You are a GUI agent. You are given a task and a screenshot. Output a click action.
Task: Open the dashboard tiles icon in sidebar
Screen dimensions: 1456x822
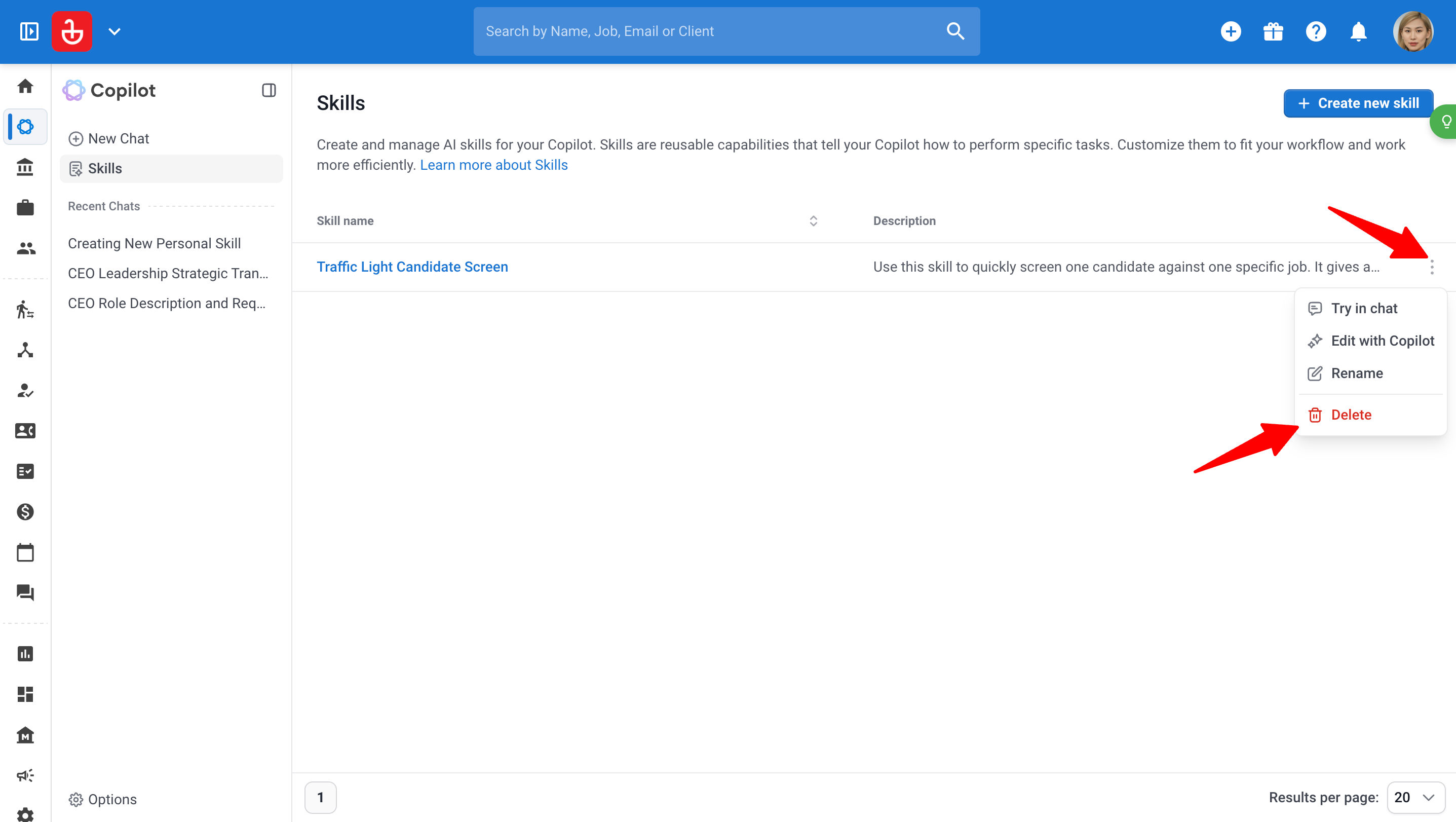point(25,694)
